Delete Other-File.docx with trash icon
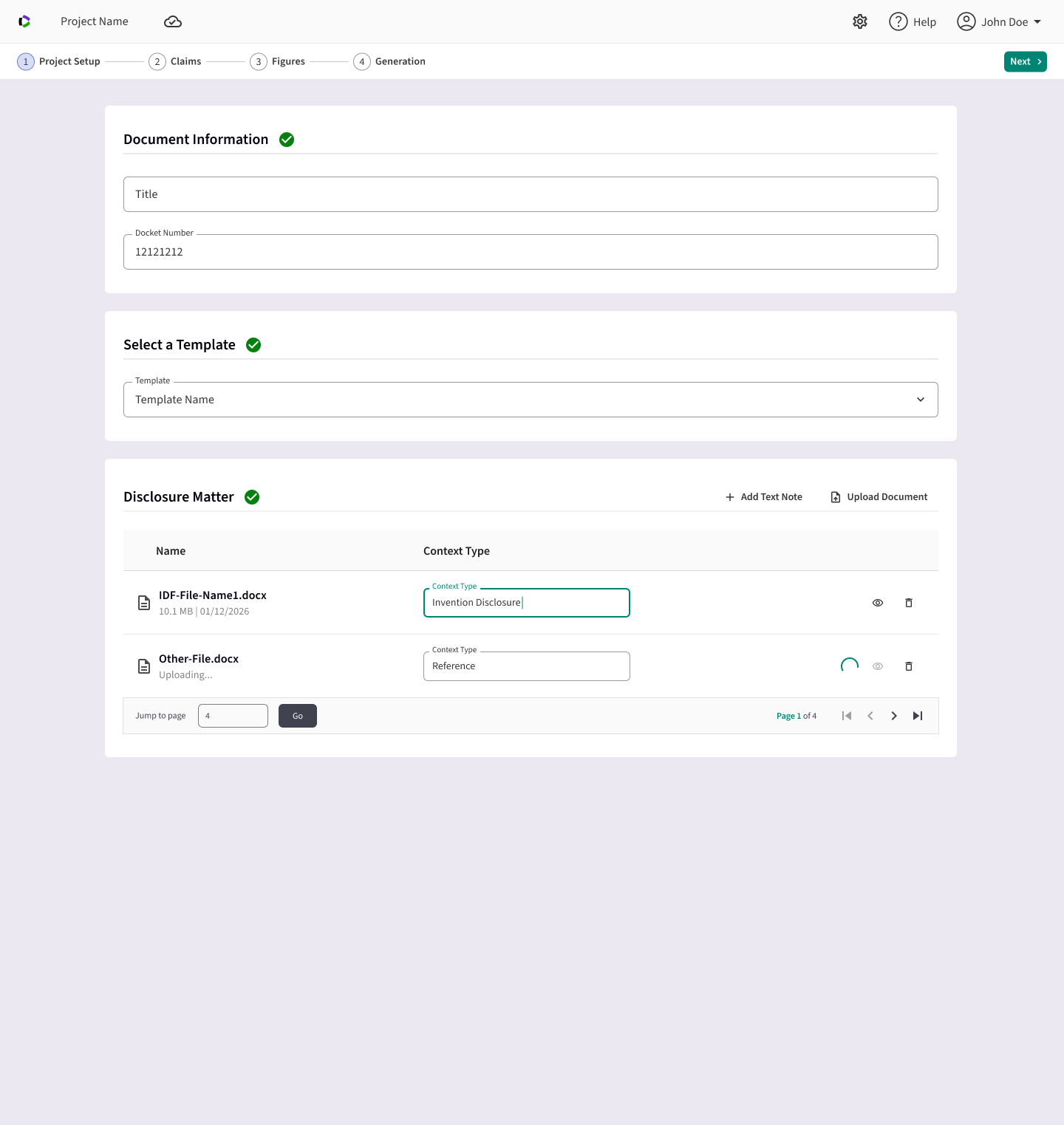 click(x=909, y=666)
